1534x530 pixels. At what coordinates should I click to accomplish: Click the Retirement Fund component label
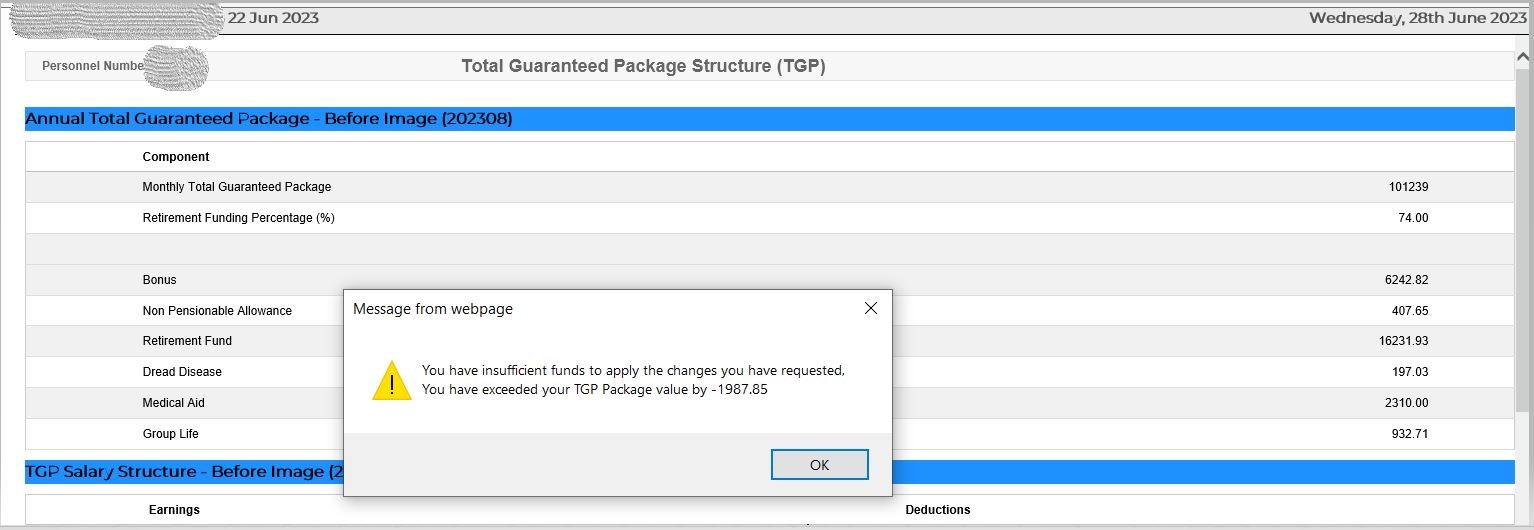[x=187, y=341]
